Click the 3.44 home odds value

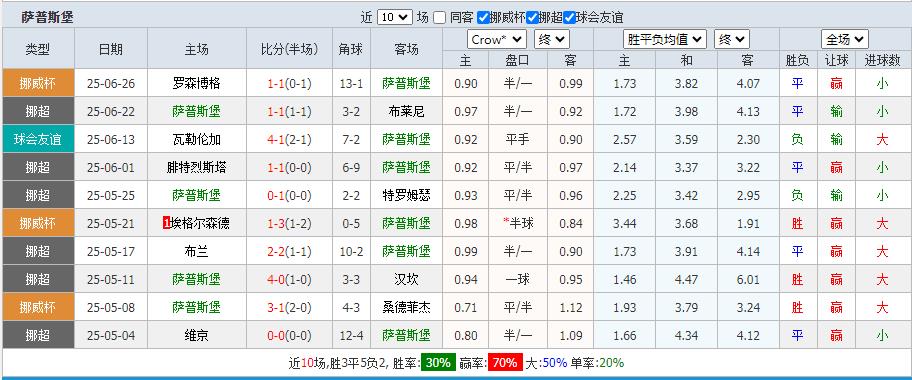click(x=624, y=223)
